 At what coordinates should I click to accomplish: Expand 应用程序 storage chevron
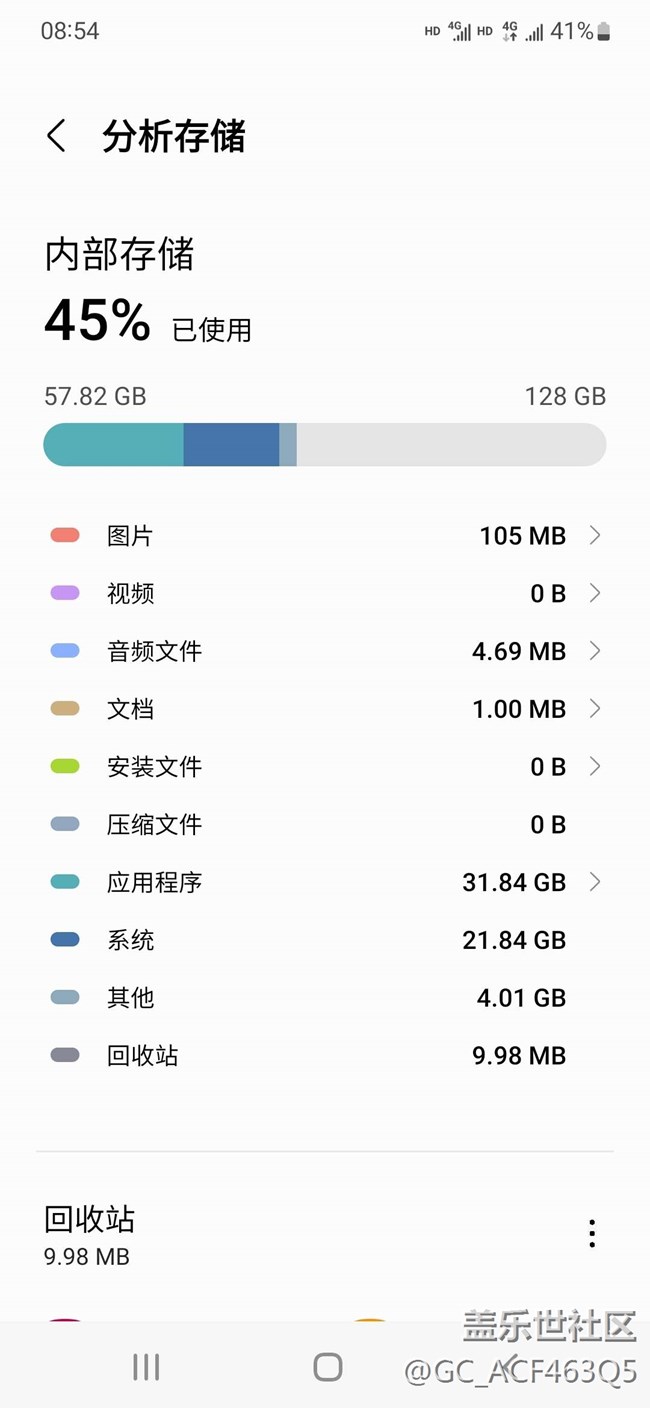tap(595, 882)
